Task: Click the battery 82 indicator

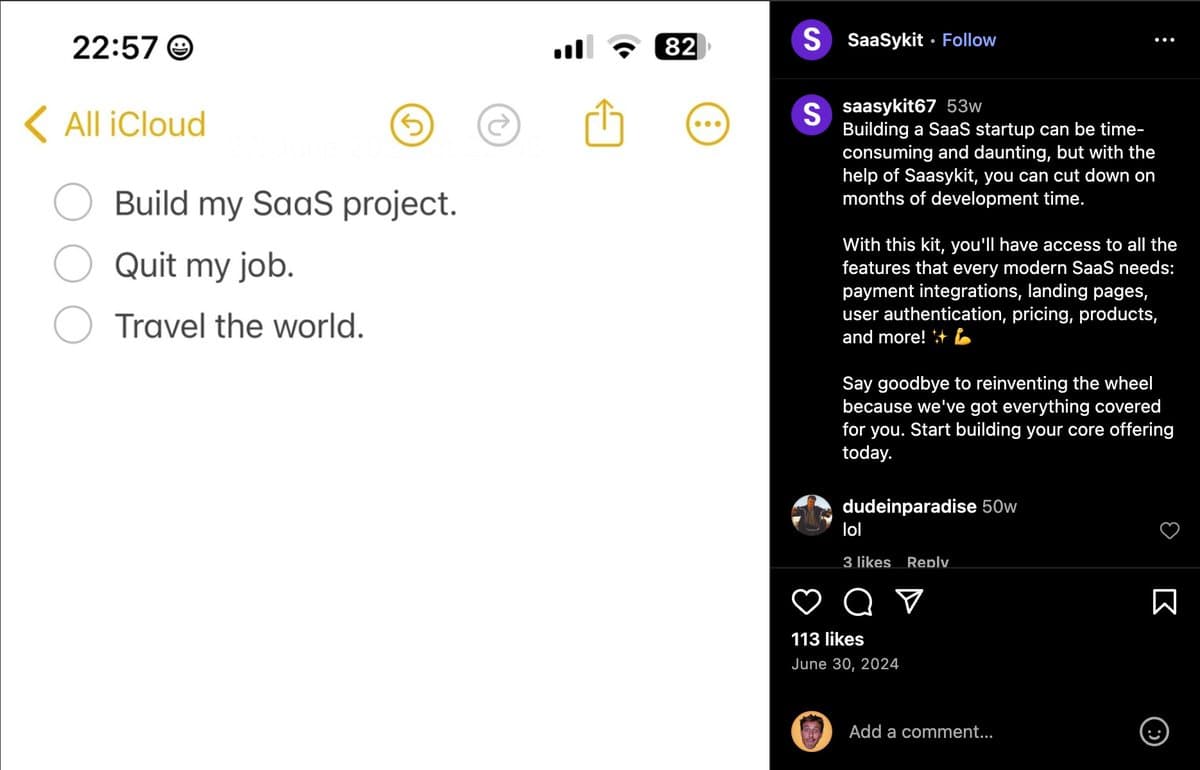Action: tap(682, 47)
